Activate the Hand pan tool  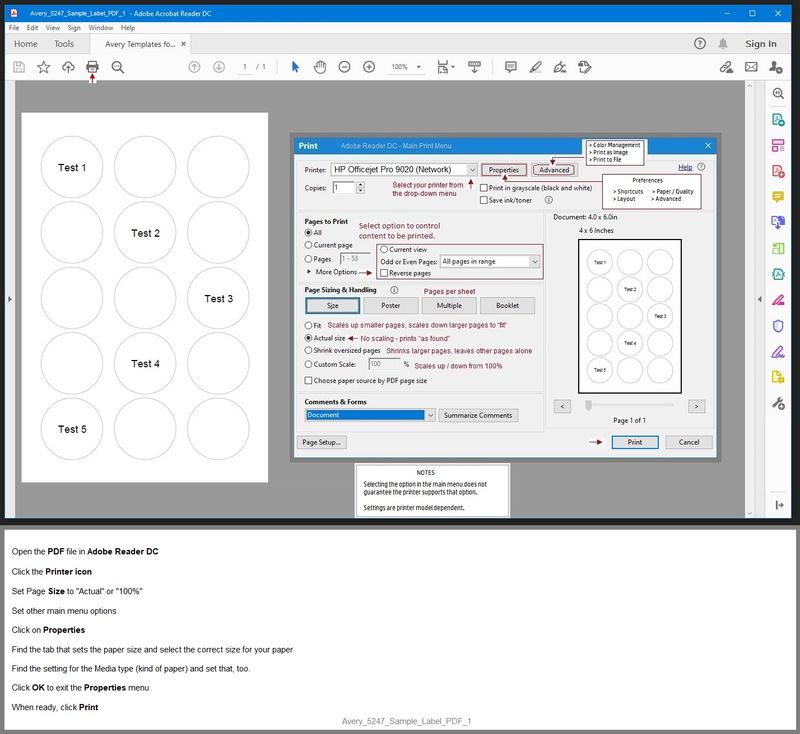(320, 67)
